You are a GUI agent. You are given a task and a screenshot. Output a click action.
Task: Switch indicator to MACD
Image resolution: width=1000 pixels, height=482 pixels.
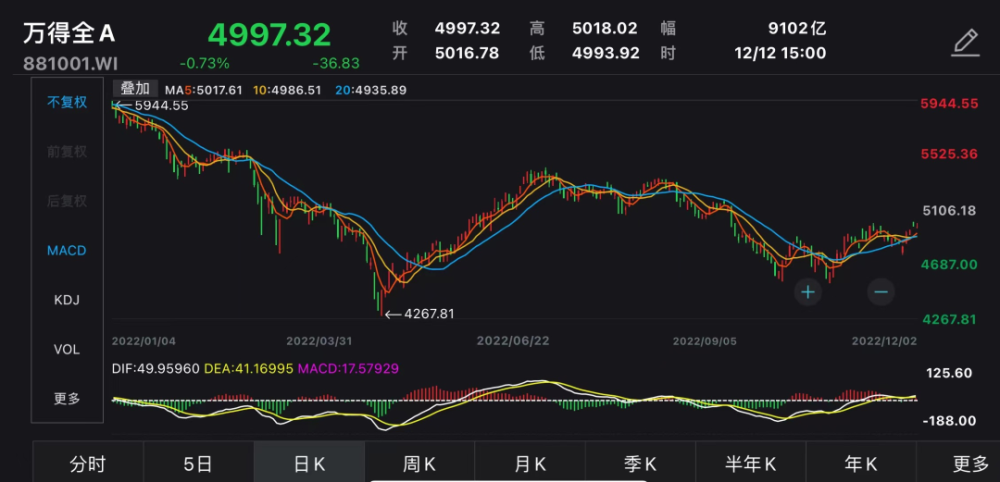pyautogui.click(x=67, y=251)
